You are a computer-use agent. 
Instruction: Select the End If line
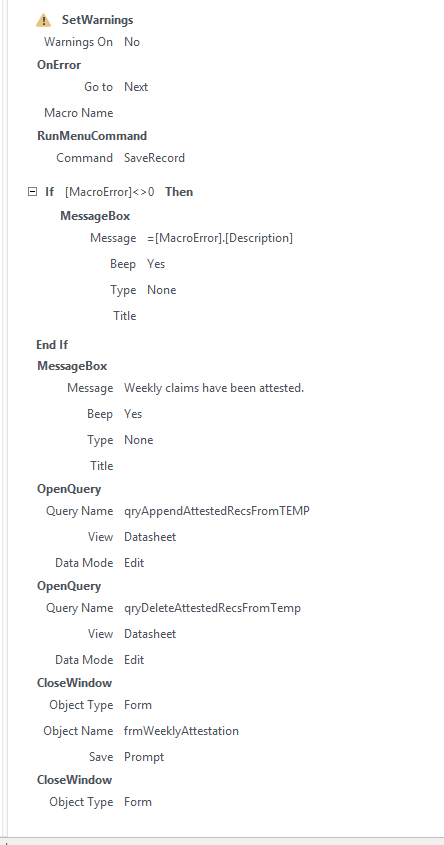(x=52, y=344)
